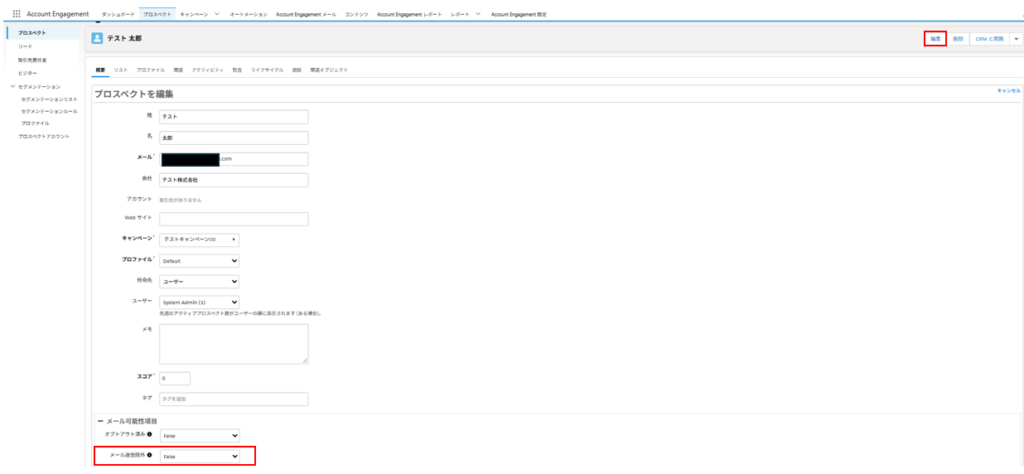Open セグメンテーションルール in the sidebar
1024x474 pixels.
click(49, 111)
